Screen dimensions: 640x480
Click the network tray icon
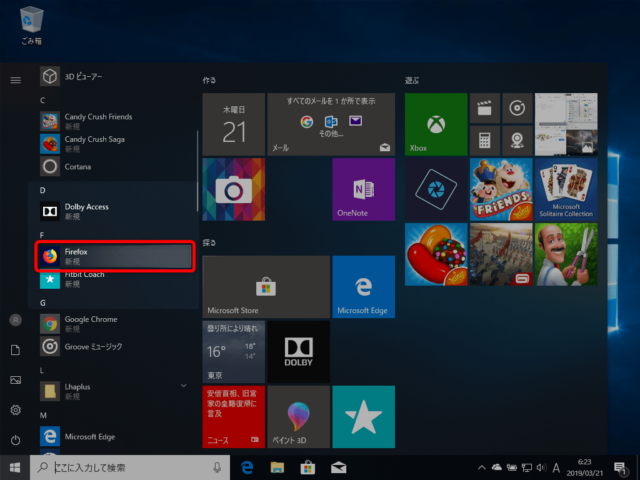pyautogui.click(x=527, y=468)
